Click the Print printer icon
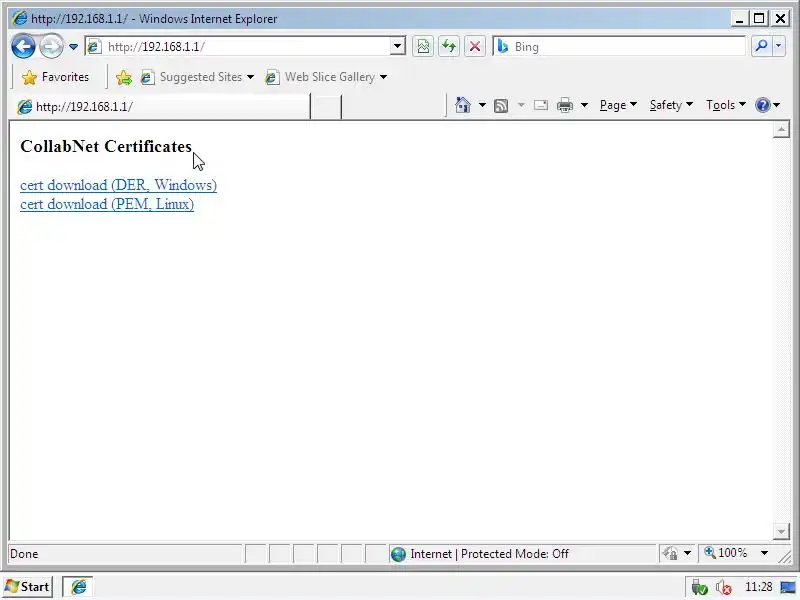 click(x=565, y=106)
